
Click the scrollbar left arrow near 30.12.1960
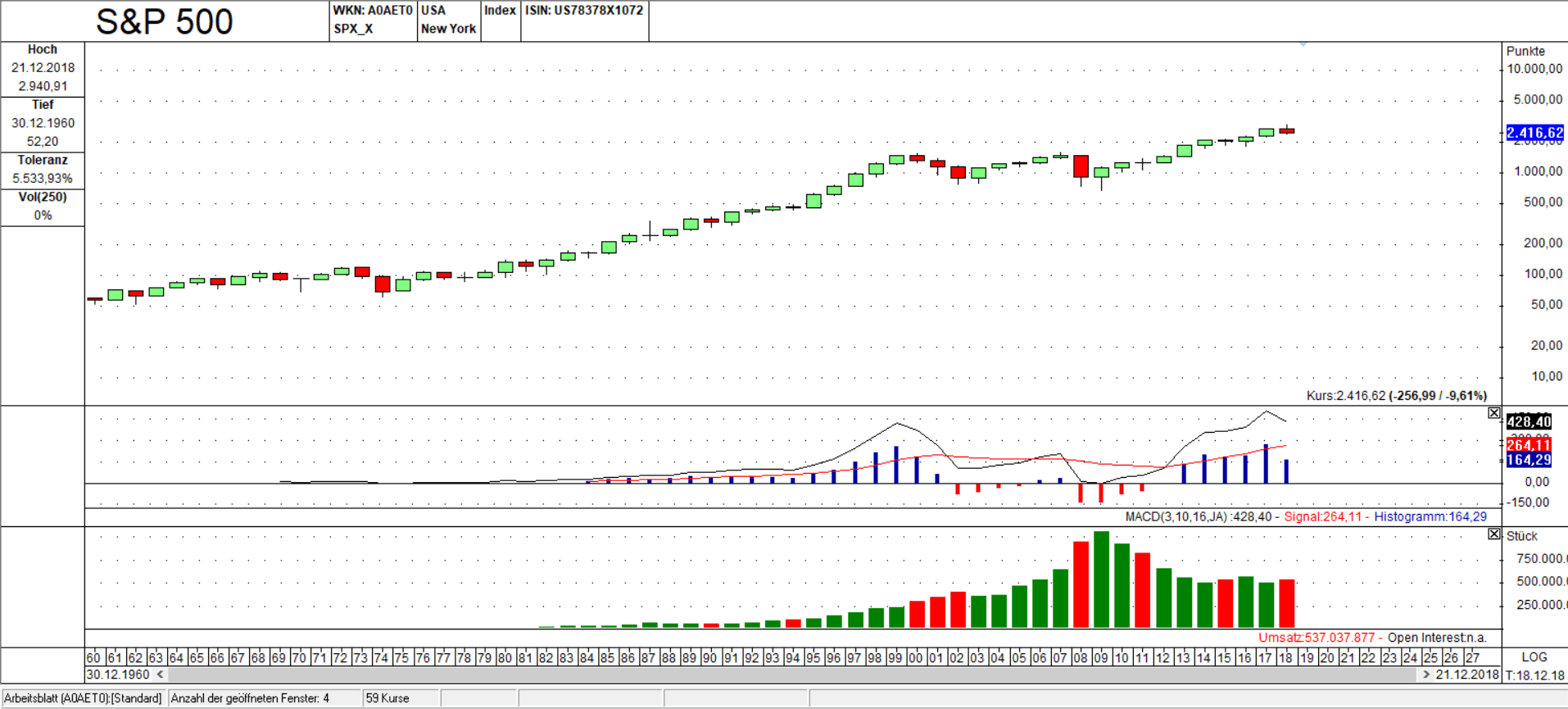coord(160,675)
